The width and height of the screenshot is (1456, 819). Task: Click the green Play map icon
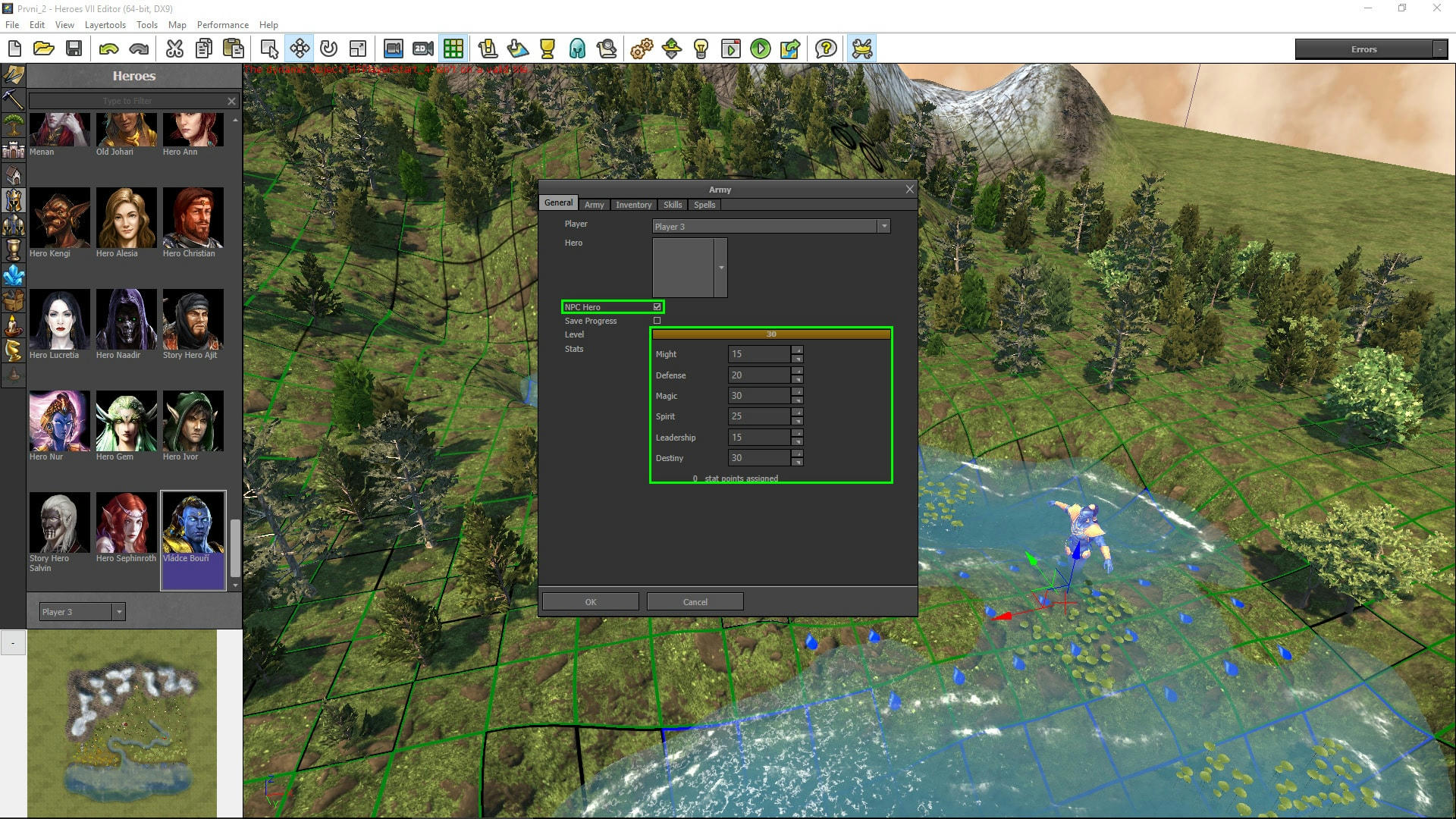[760, 49]
